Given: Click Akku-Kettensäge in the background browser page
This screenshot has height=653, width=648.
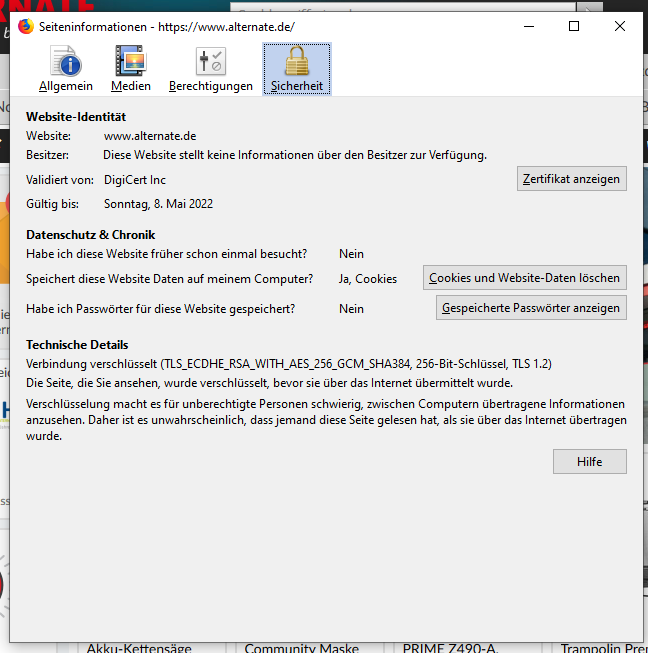Looking at the screenshot, I should [139, 648].
